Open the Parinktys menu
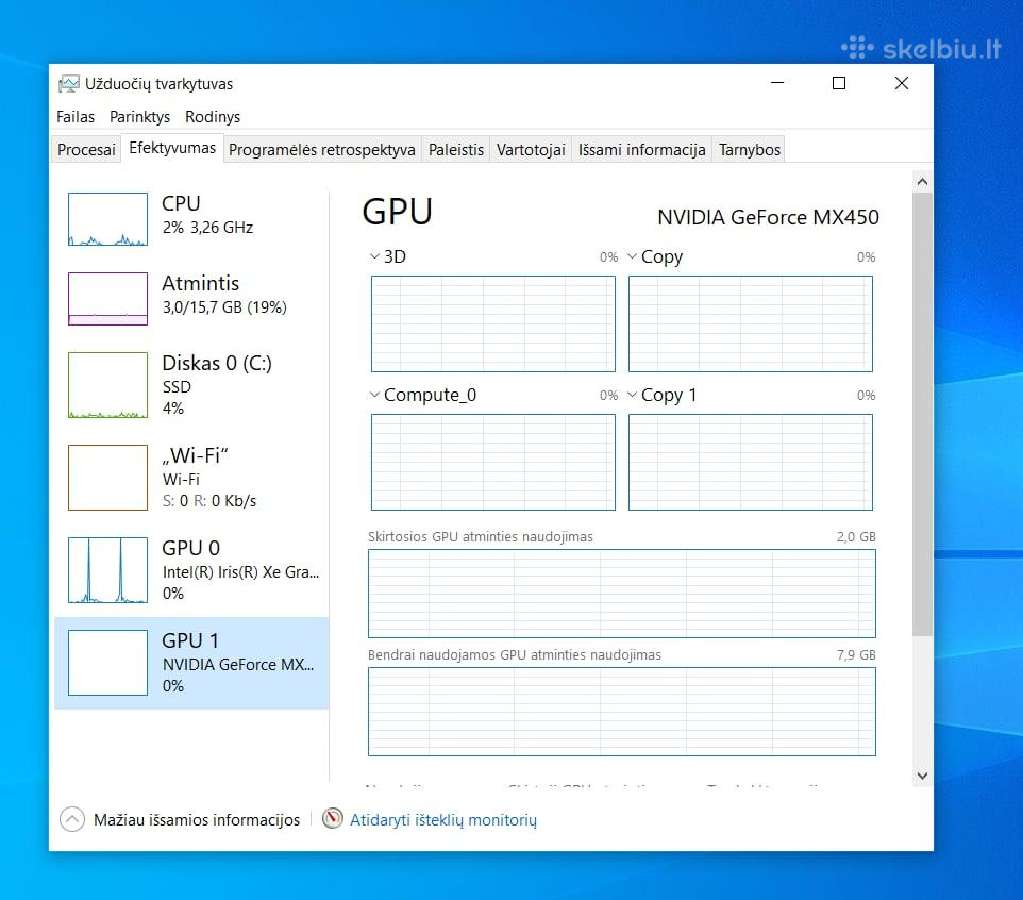Viewport: 1023px width, 900px height. click(140, 117)
